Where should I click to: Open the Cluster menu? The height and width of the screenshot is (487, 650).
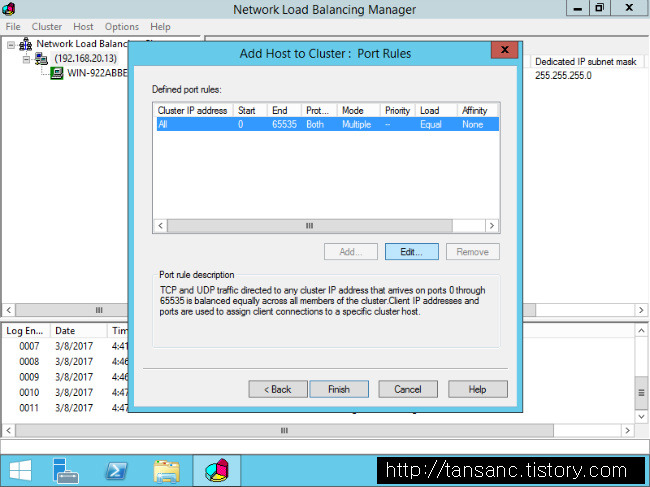47,27
